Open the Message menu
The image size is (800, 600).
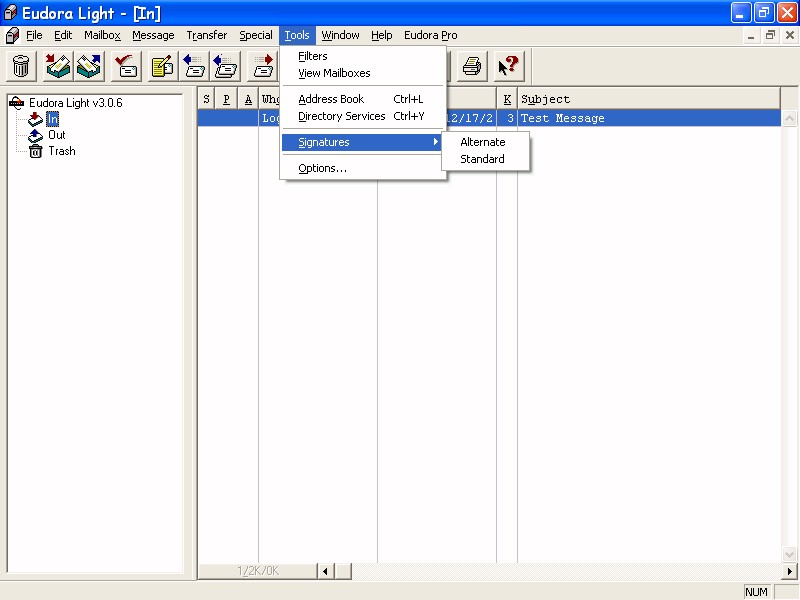[x=153, y=35]
